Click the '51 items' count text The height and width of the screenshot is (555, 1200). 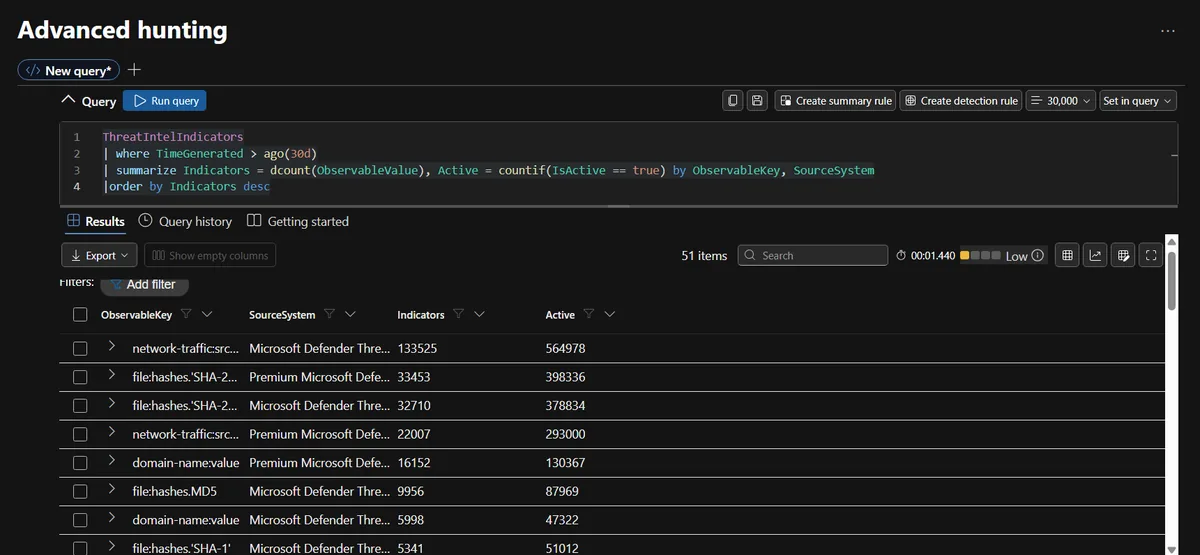[x=704, y=256]
